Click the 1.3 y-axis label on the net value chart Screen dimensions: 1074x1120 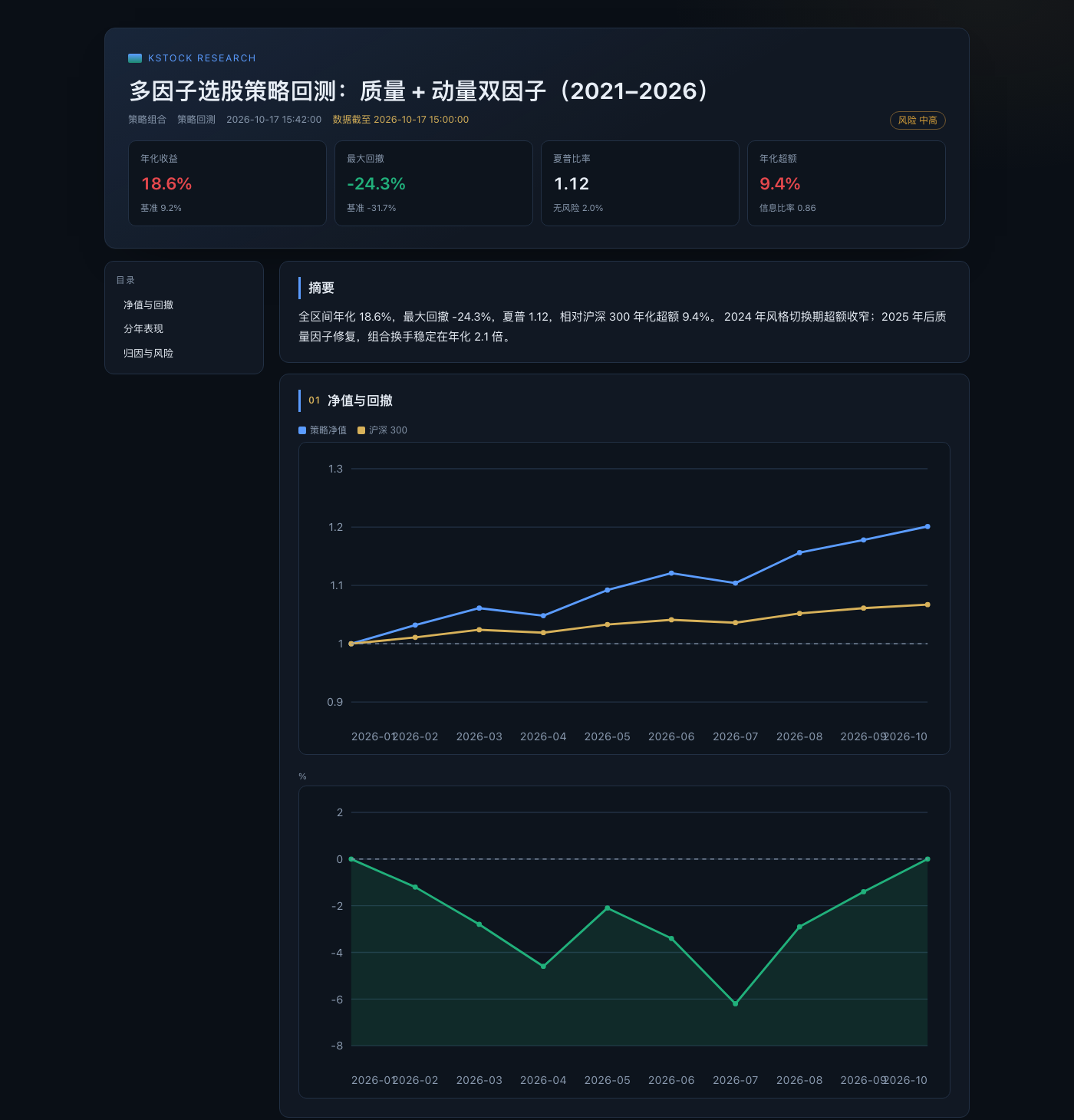(x=335, y=469)
